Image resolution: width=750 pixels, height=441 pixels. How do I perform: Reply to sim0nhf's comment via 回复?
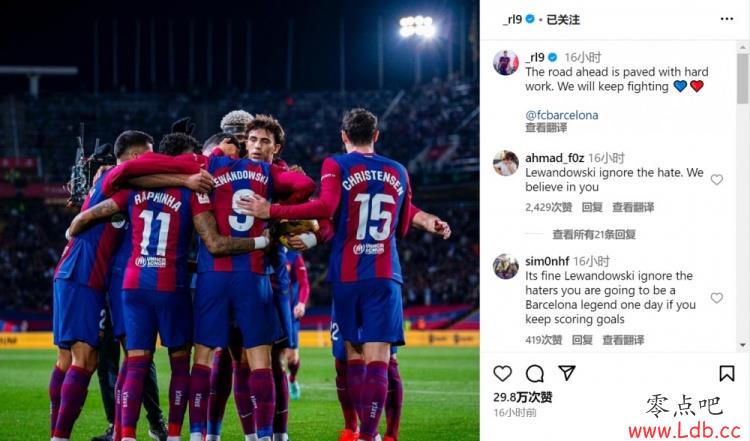[x=582, y=340]
